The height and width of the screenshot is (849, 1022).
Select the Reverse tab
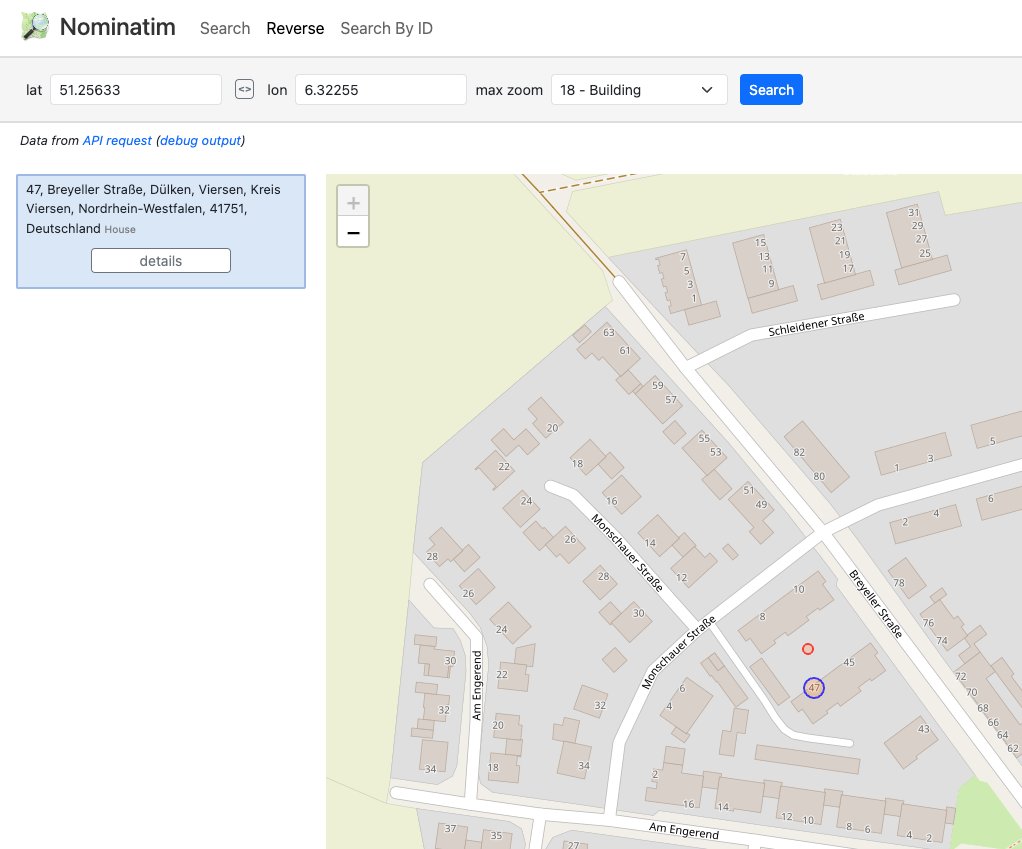[295, 28]
